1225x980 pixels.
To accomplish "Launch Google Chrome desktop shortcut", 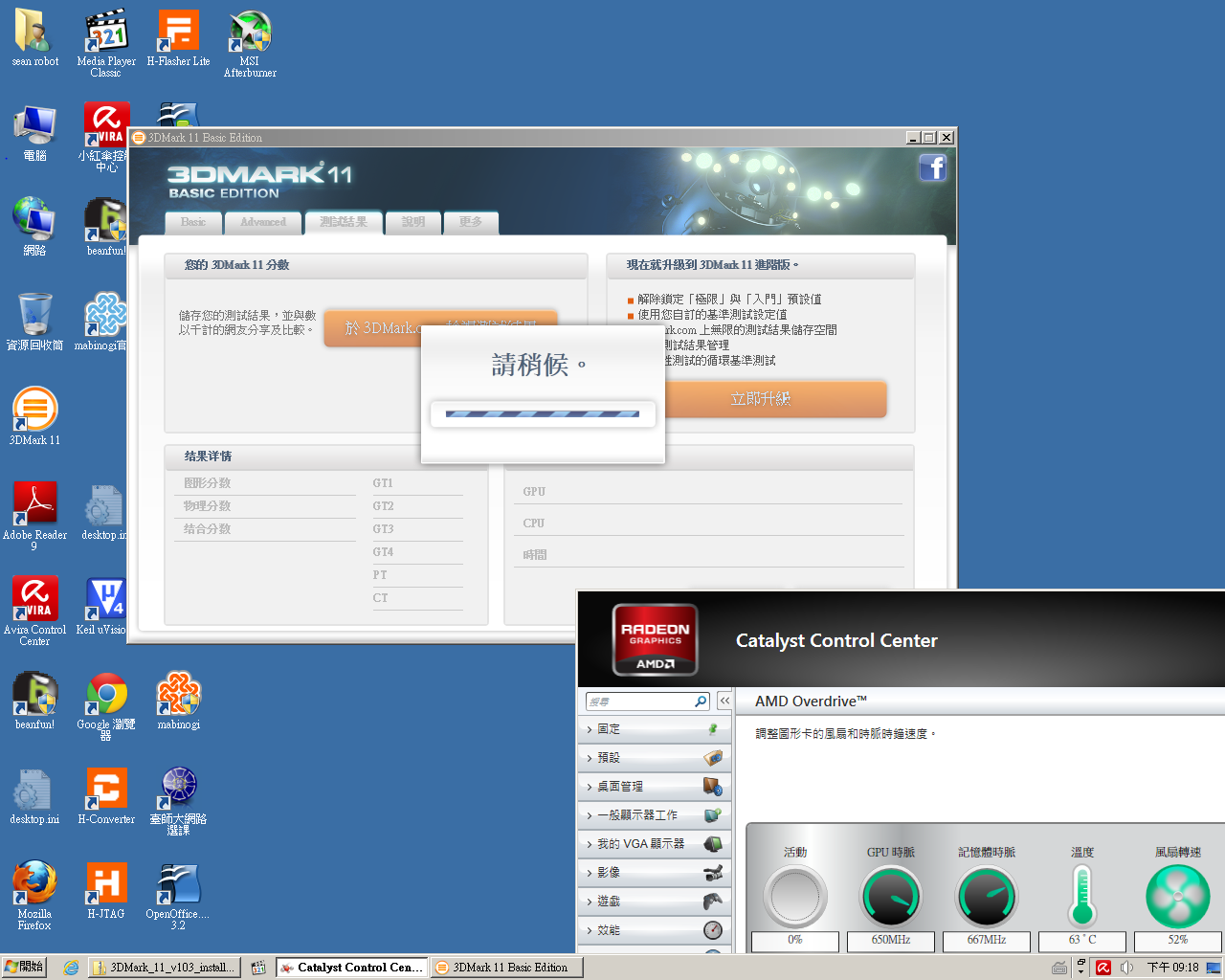I will 106,705.
